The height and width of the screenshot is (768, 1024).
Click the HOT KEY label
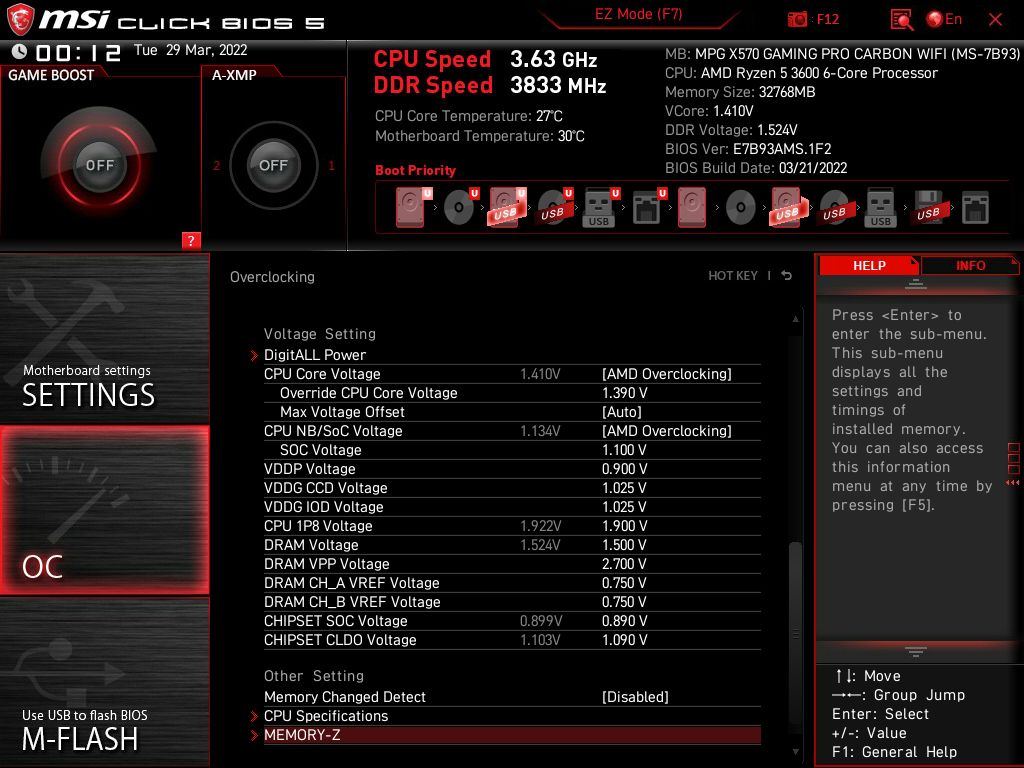pyautogui.click(x=733, y=276)
